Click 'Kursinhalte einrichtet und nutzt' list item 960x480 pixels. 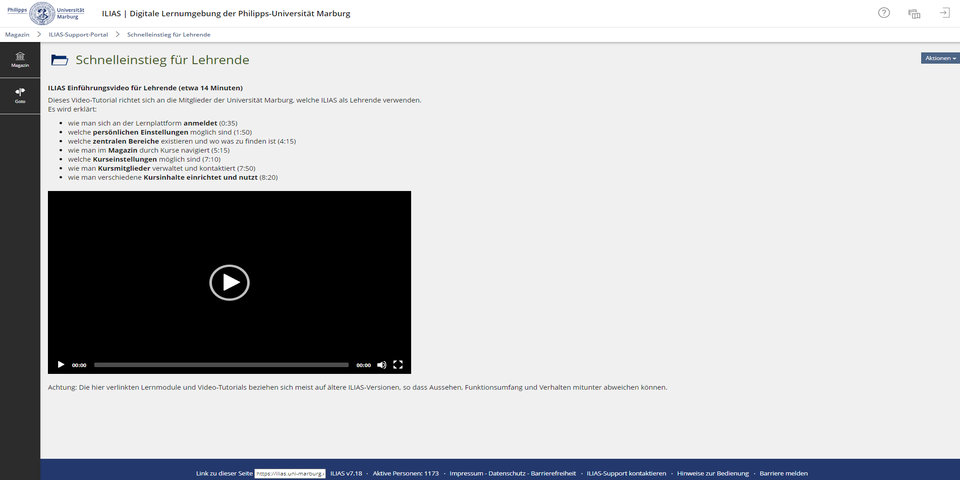tap(173, 178)
